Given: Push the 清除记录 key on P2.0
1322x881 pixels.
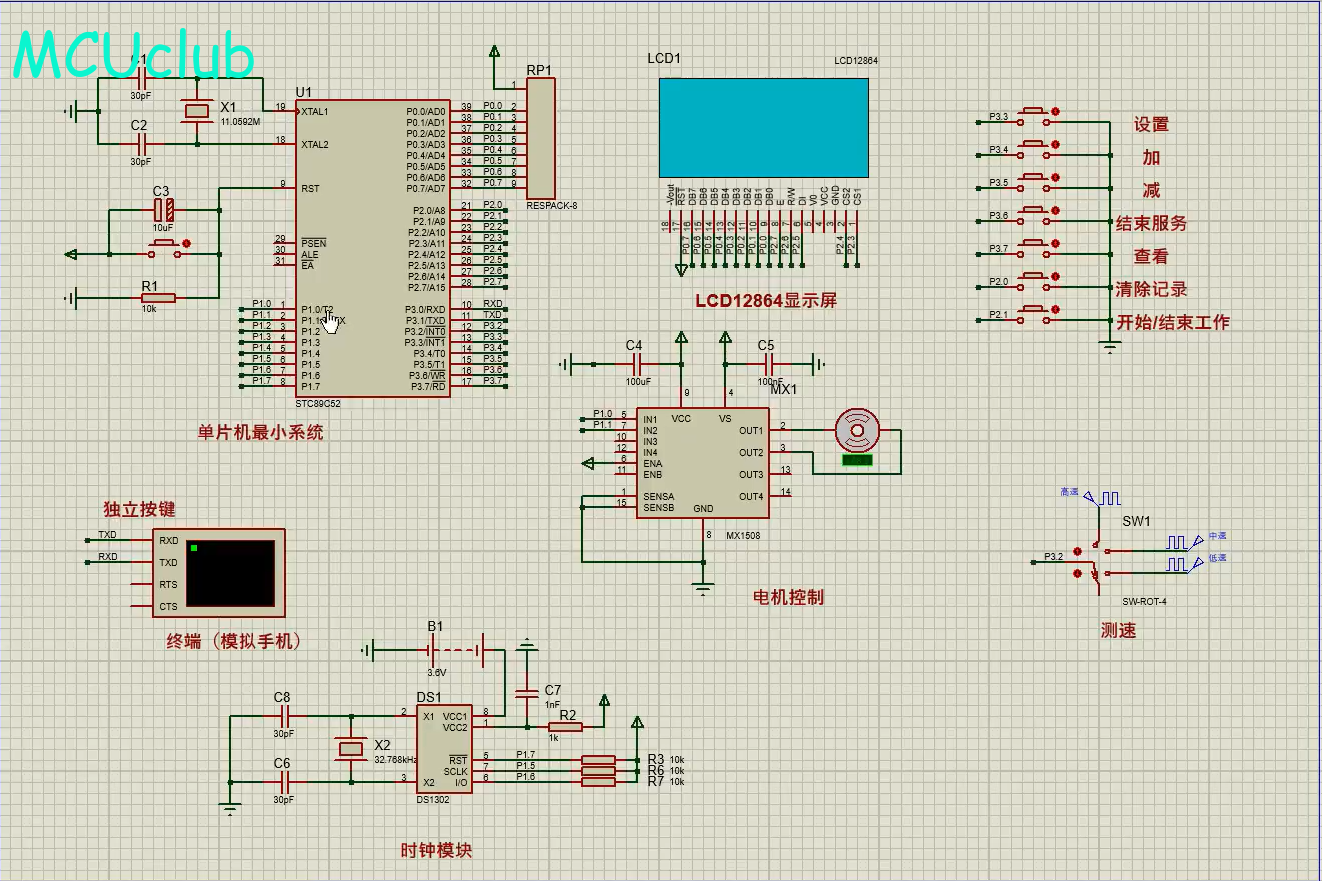Looking at the screenshot, I should click(x=1033, y=282).
